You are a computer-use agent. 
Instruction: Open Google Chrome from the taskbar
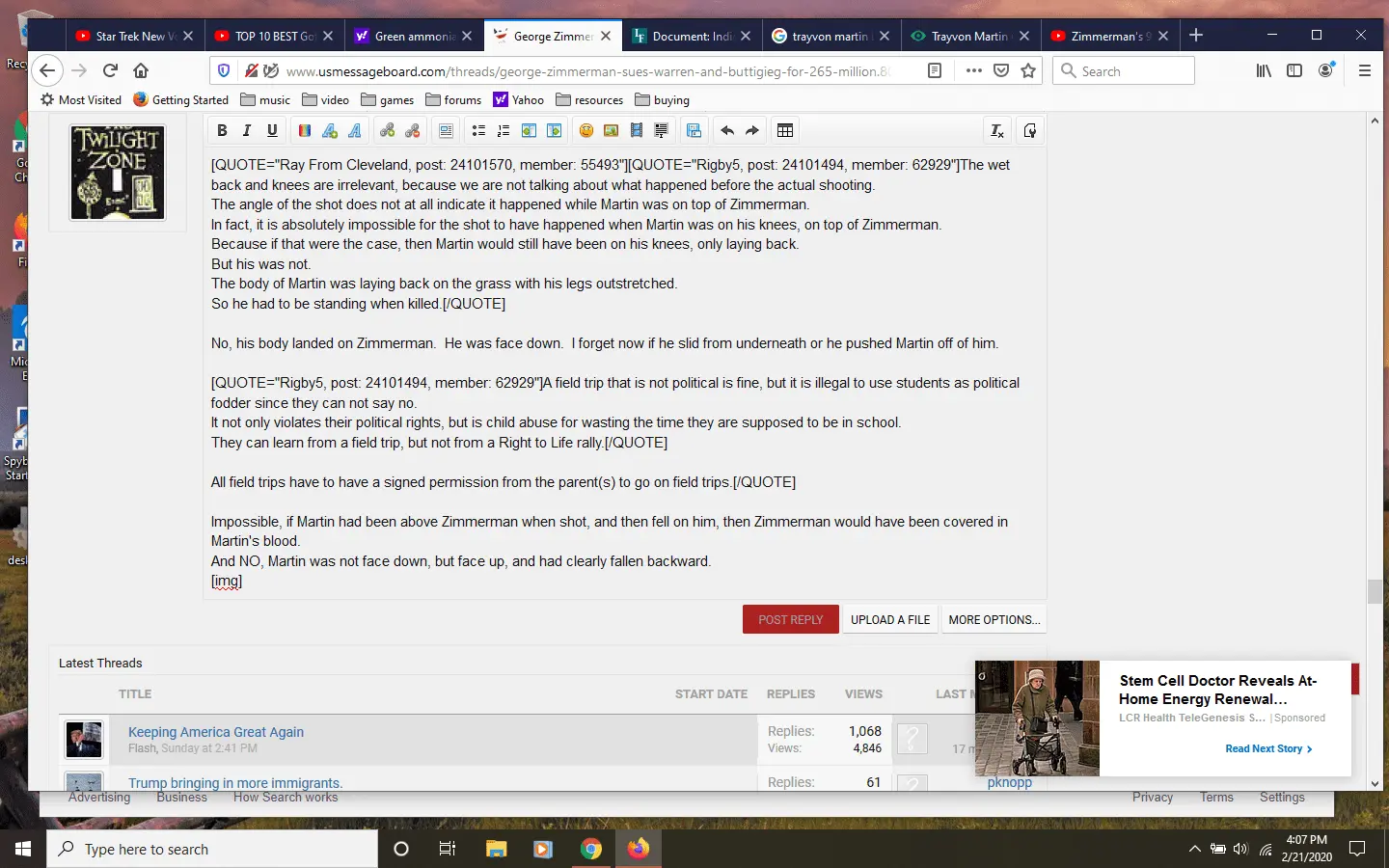coord(590,849)
